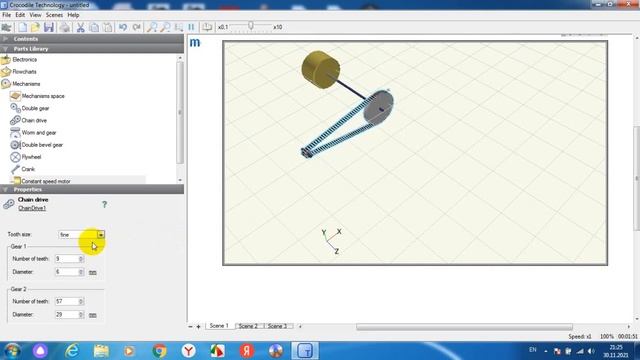Add a new scene with plus button
Screen dimensions: 640x360
pos(198,327)
